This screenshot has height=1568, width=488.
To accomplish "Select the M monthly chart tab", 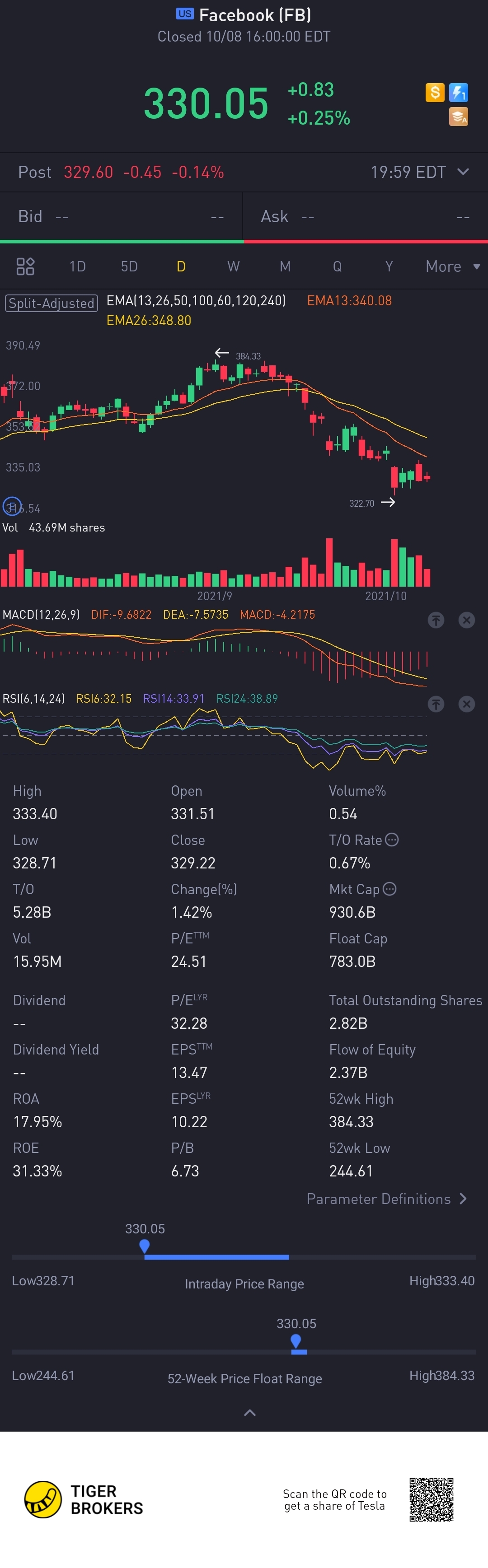I will [x=285, y=266].
